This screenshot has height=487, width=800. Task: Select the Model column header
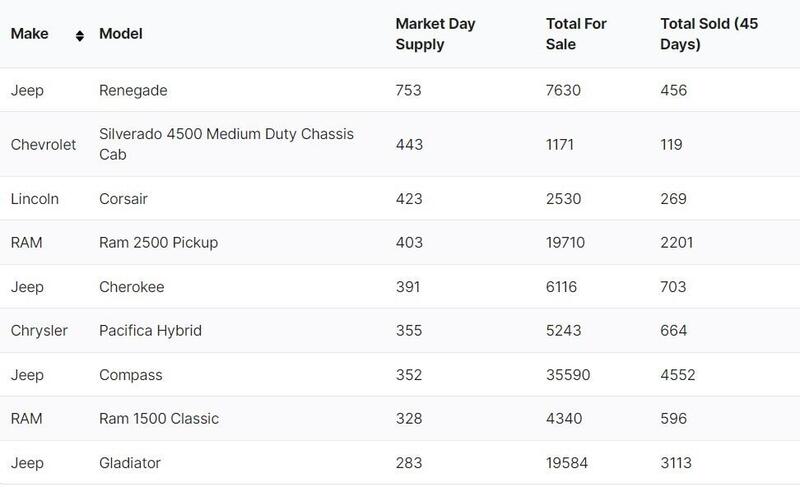pyautogui.click(x=121, y=34)
